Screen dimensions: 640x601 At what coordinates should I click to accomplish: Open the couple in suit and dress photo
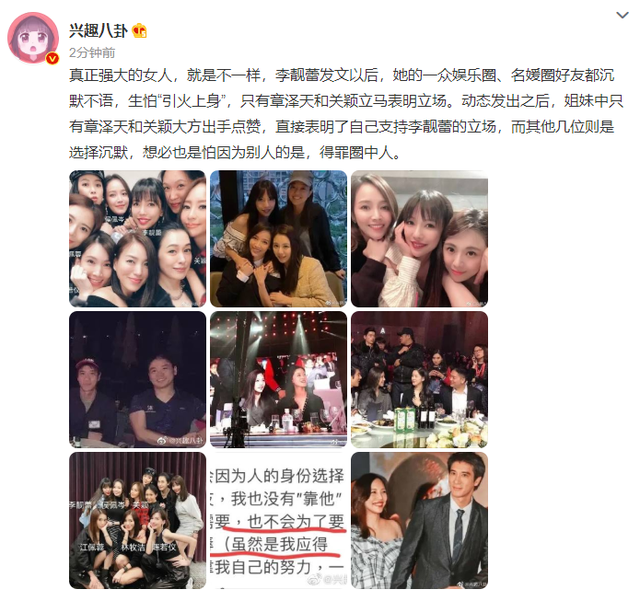[x=419, y=521]
